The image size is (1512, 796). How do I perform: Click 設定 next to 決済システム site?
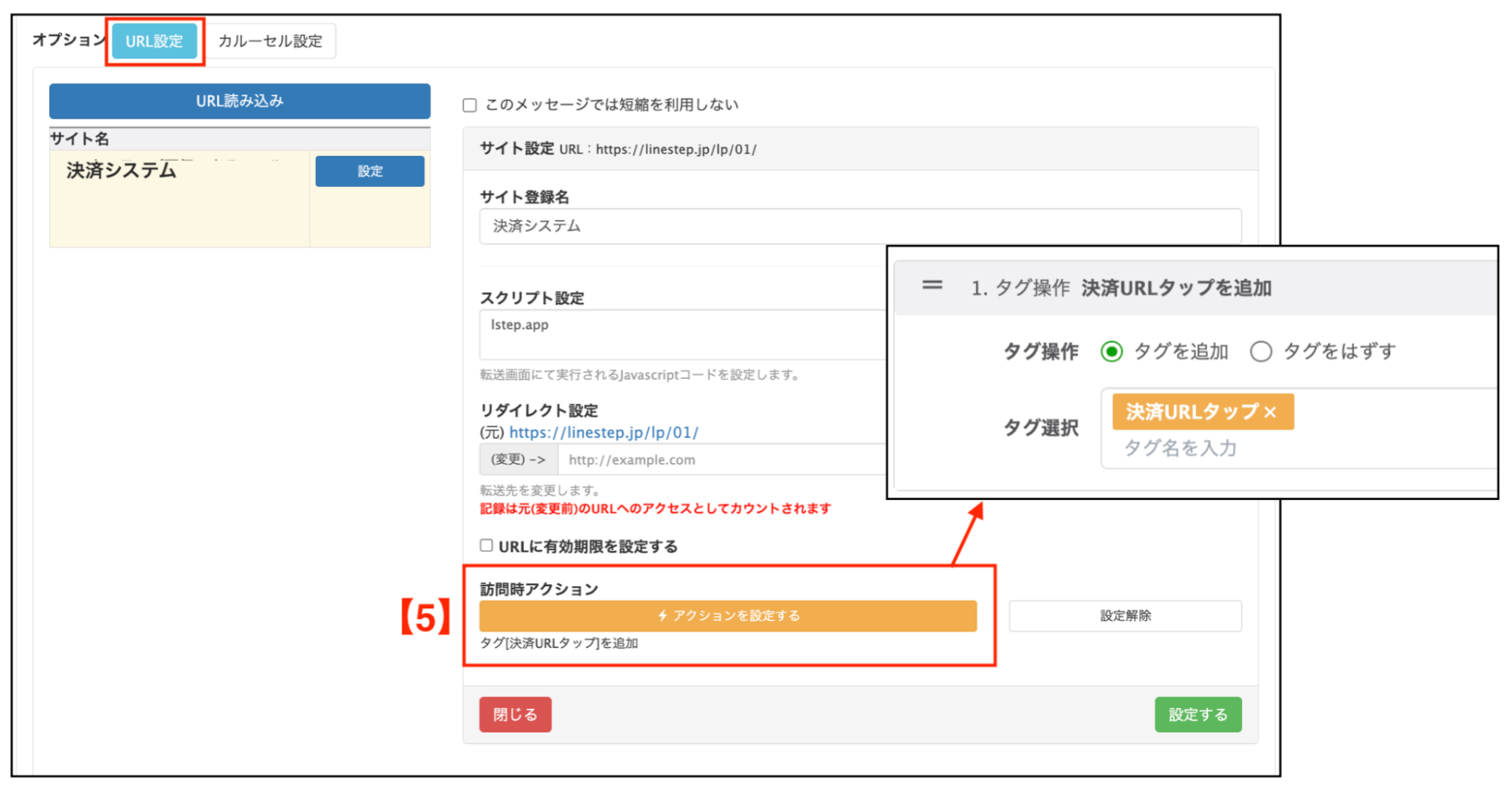tap(369, 171)
